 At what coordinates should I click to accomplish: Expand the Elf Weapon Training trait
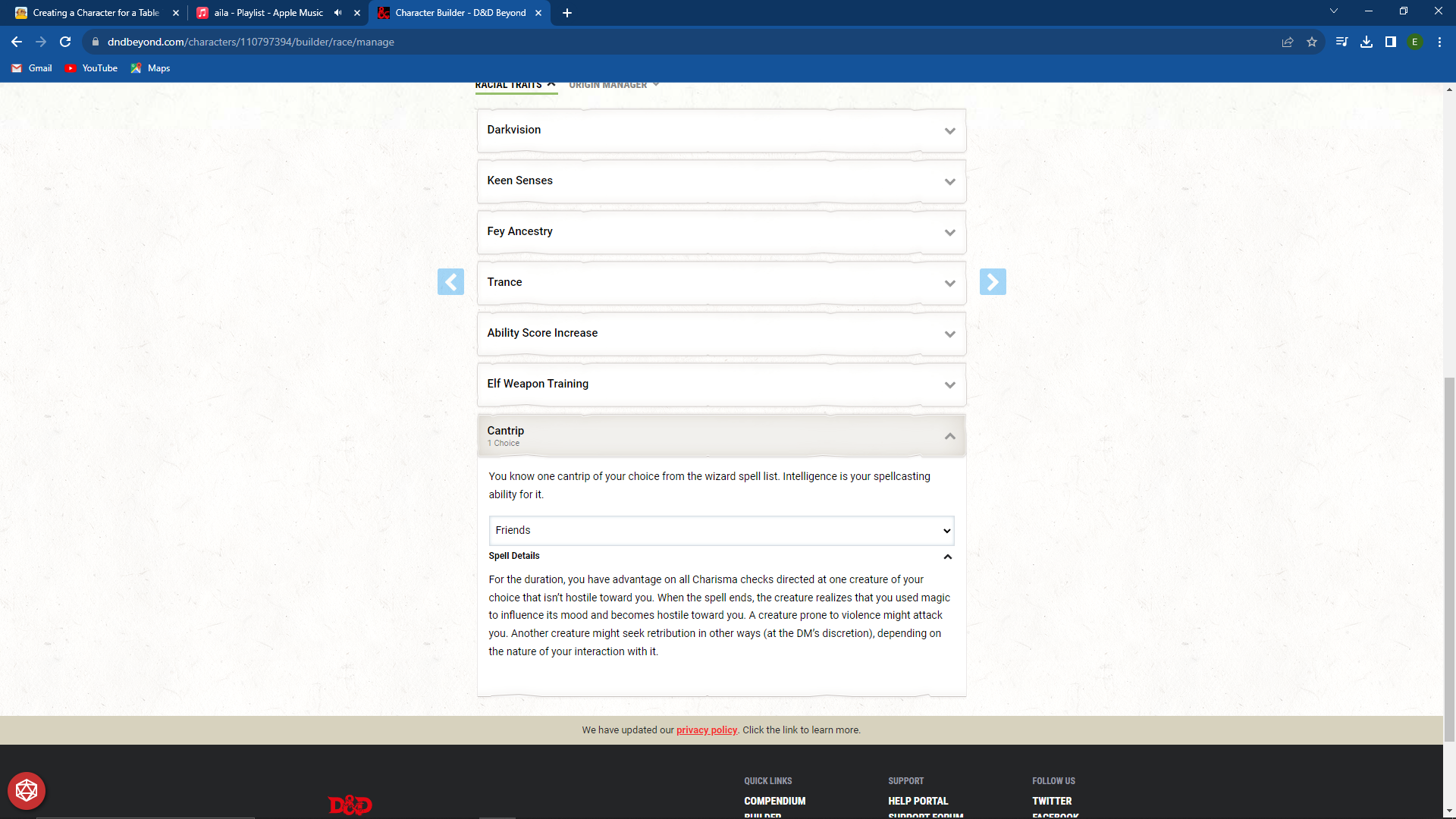pos(949,384)
